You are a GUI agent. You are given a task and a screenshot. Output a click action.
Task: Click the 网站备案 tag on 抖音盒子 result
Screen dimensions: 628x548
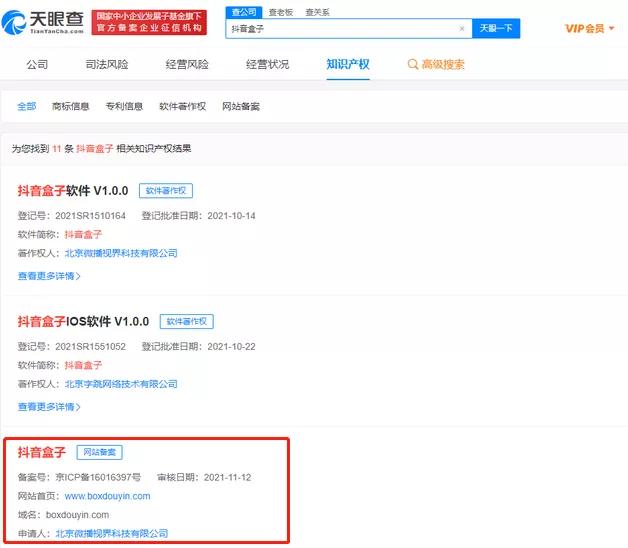coord(99,452)
